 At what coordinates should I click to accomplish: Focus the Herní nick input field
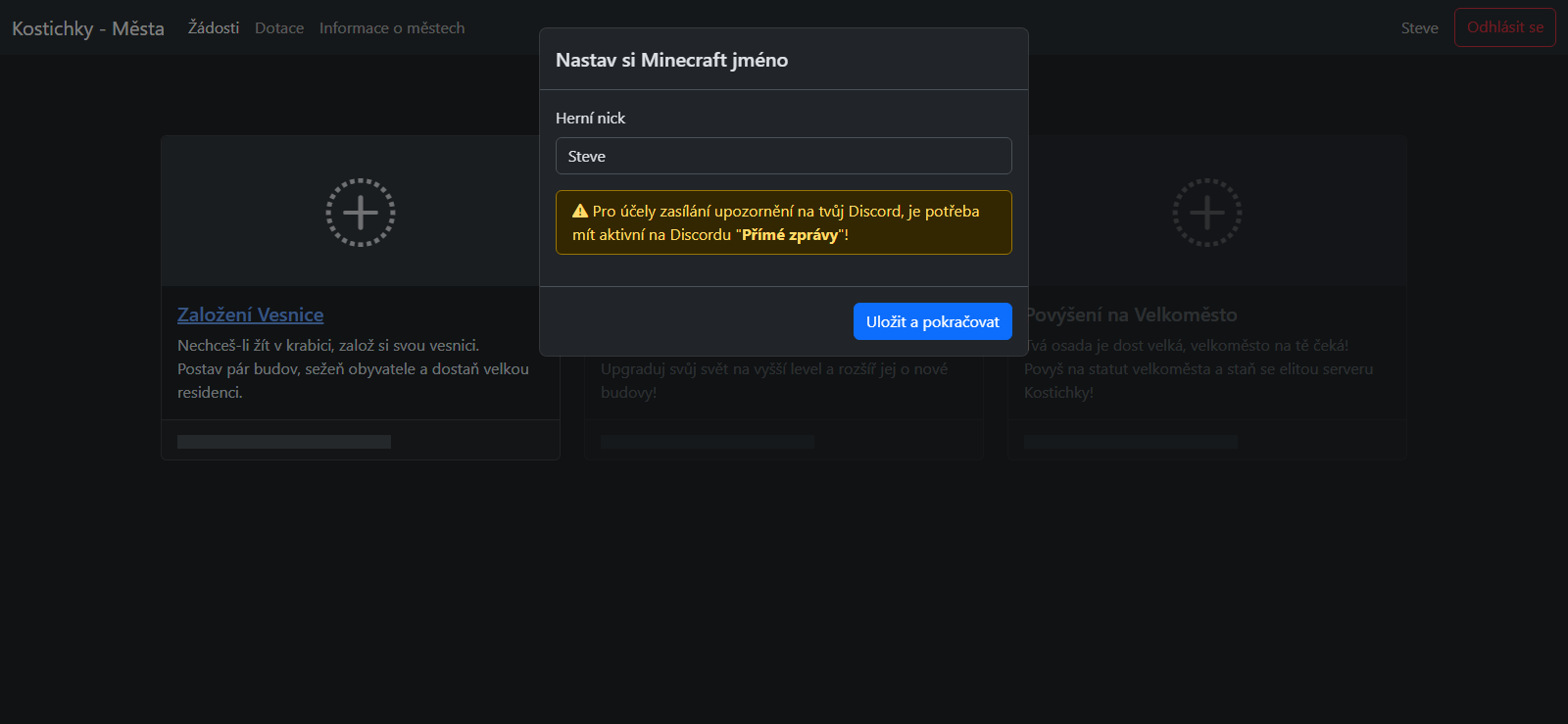point(784,156)
